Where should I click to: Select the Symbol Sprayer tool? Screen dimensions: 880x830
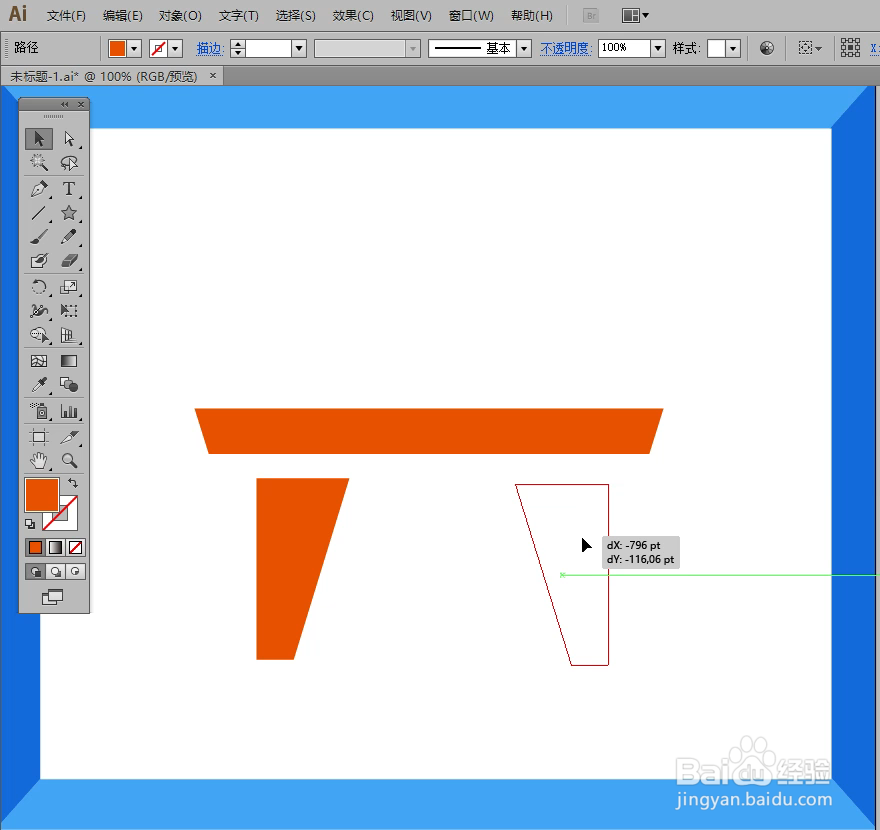coord(39,411)
